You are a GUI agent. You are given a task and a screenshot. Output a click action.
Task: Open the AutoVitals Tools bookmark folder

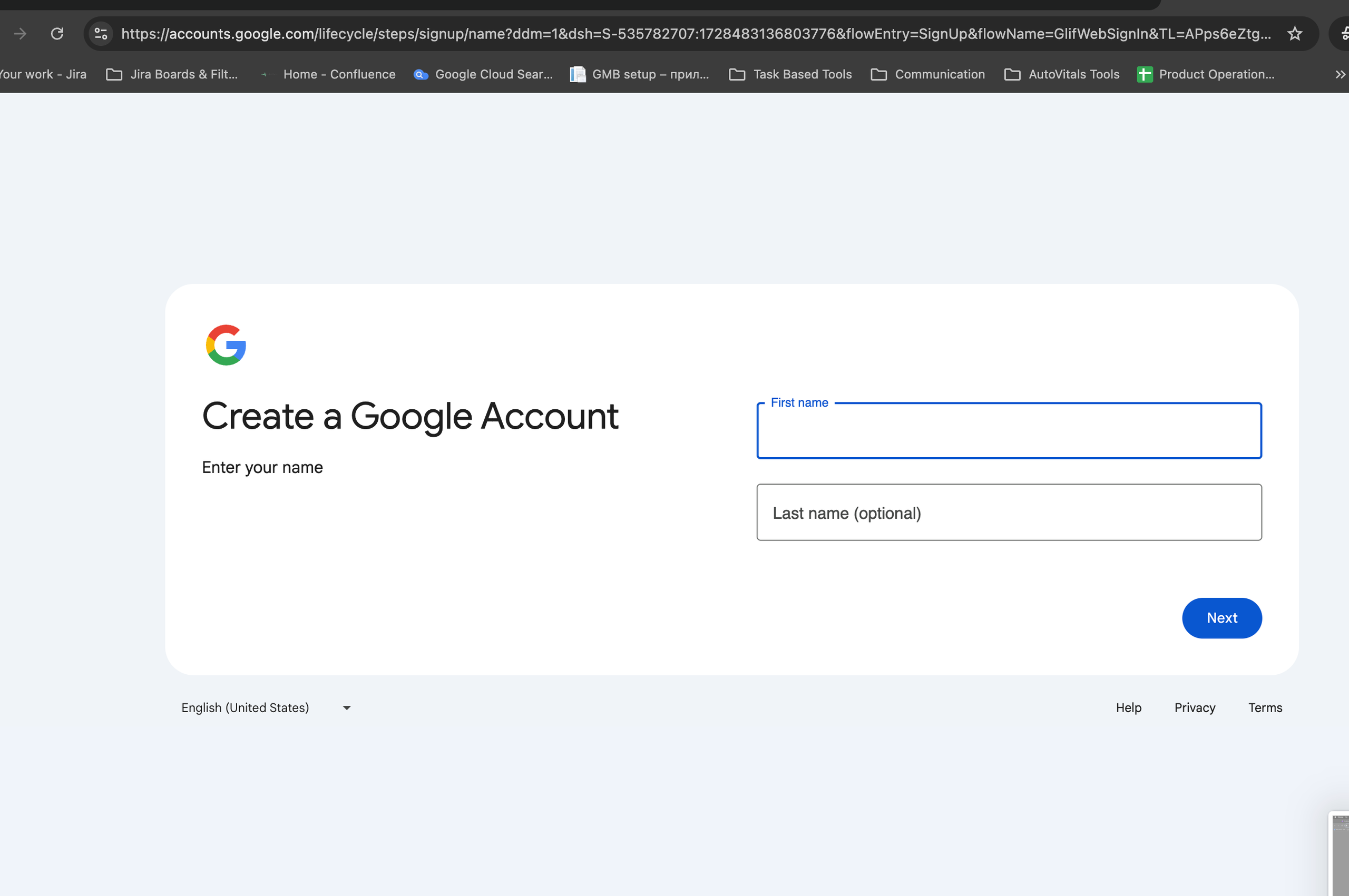[x=1062, y=74]
